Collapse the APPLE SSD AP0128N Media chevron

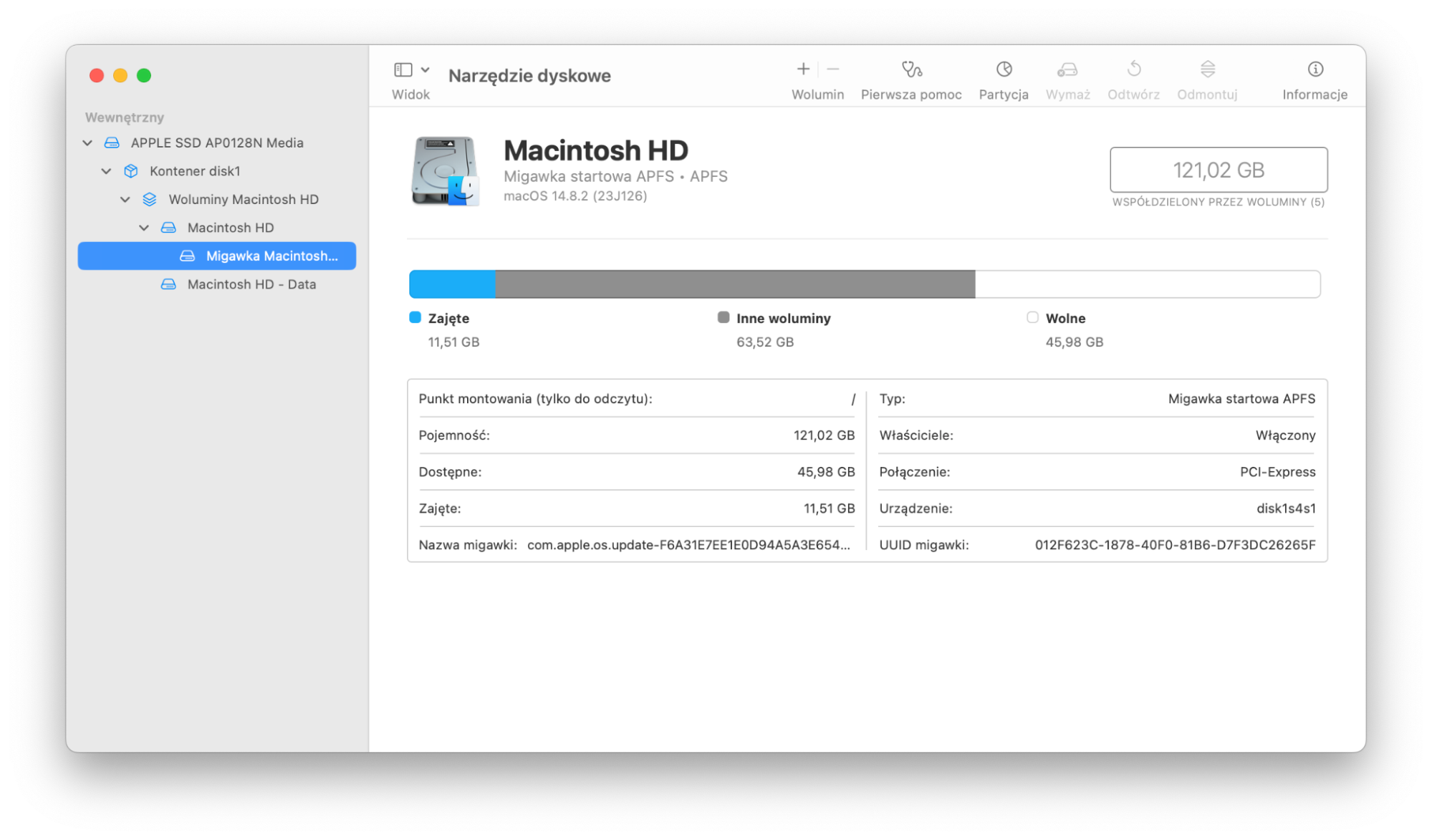pyautogui.click(x=87, y=143)
